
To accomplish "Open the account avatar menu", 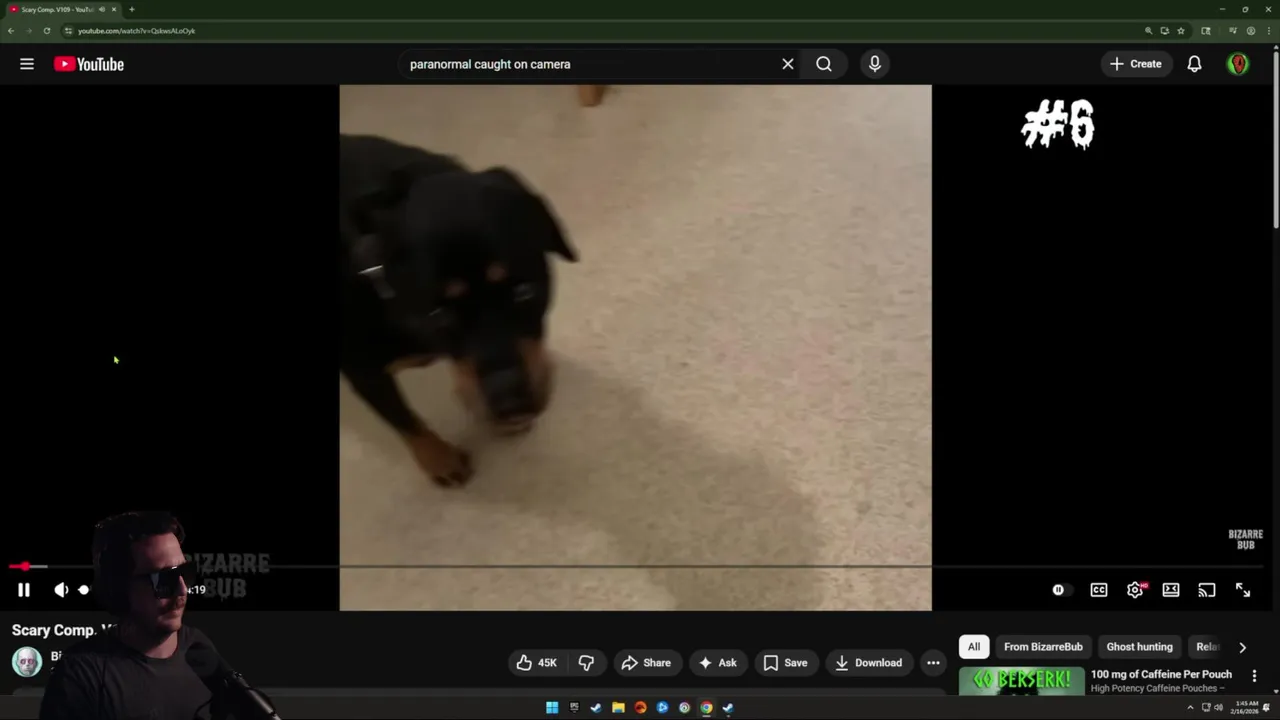I will [x=1238, y=64].
